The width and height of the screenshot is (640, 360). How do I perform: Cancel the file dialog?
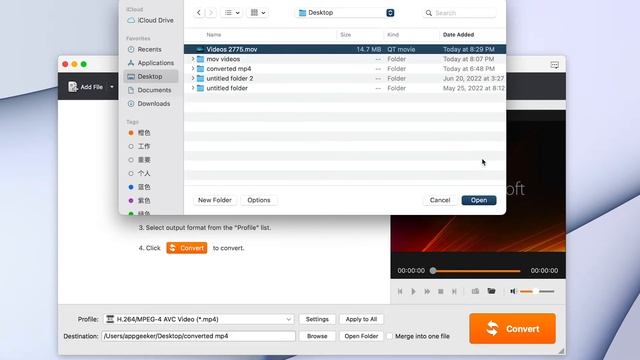pos(440,200)
